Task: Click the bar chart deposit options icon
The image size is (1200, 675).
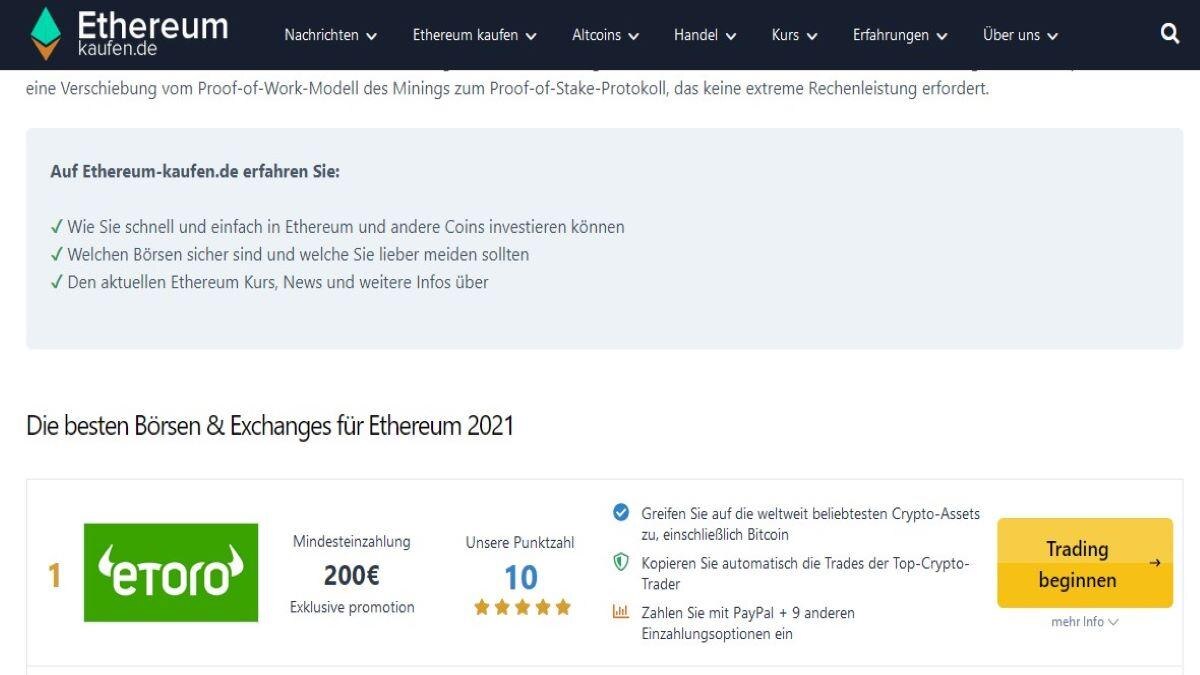Action: pyautogui.click(x=621, y=611)
